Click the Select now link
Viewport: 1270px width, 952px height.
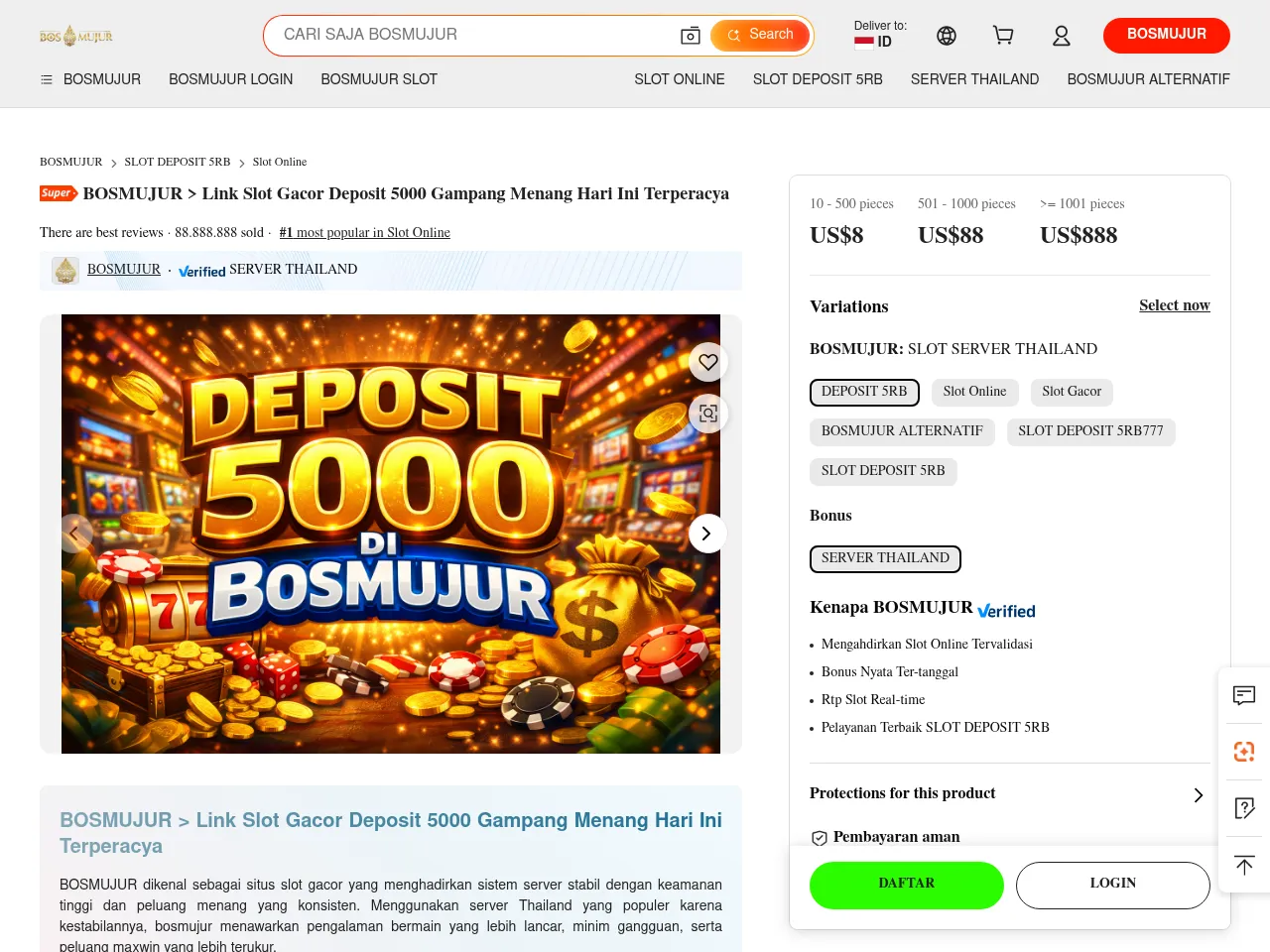click(x=1175, y=305)
